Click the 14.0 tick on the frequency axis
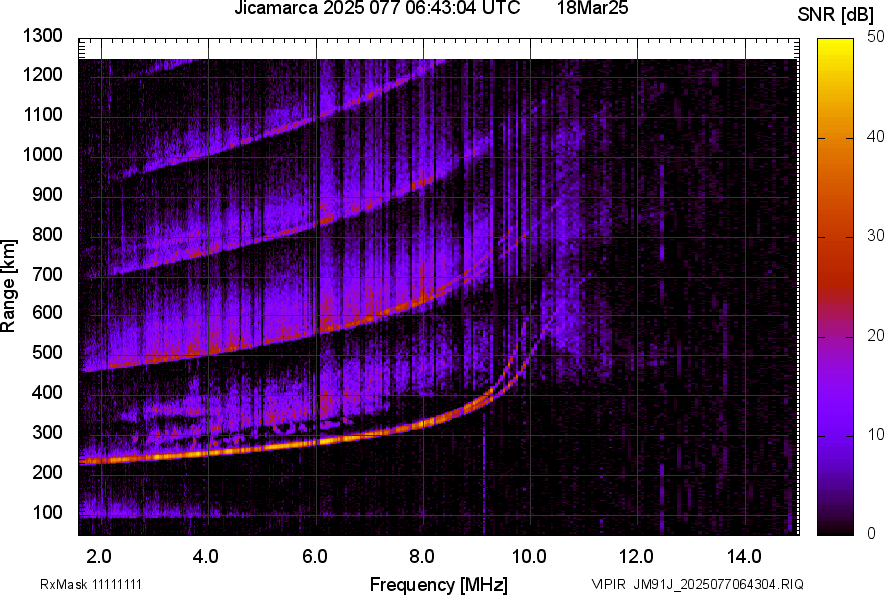884x595 pixels. [744, 554]
